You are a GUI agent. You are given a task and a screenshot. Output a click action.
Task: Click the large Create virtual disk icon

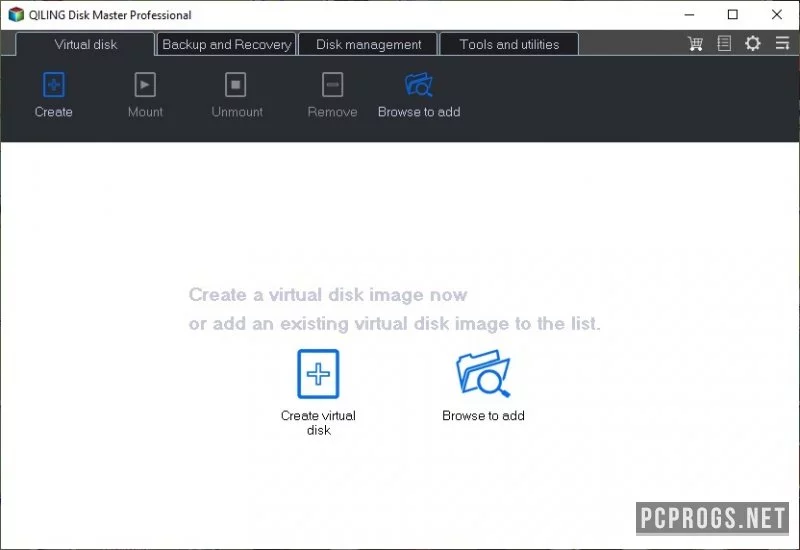tap(318, 373)
